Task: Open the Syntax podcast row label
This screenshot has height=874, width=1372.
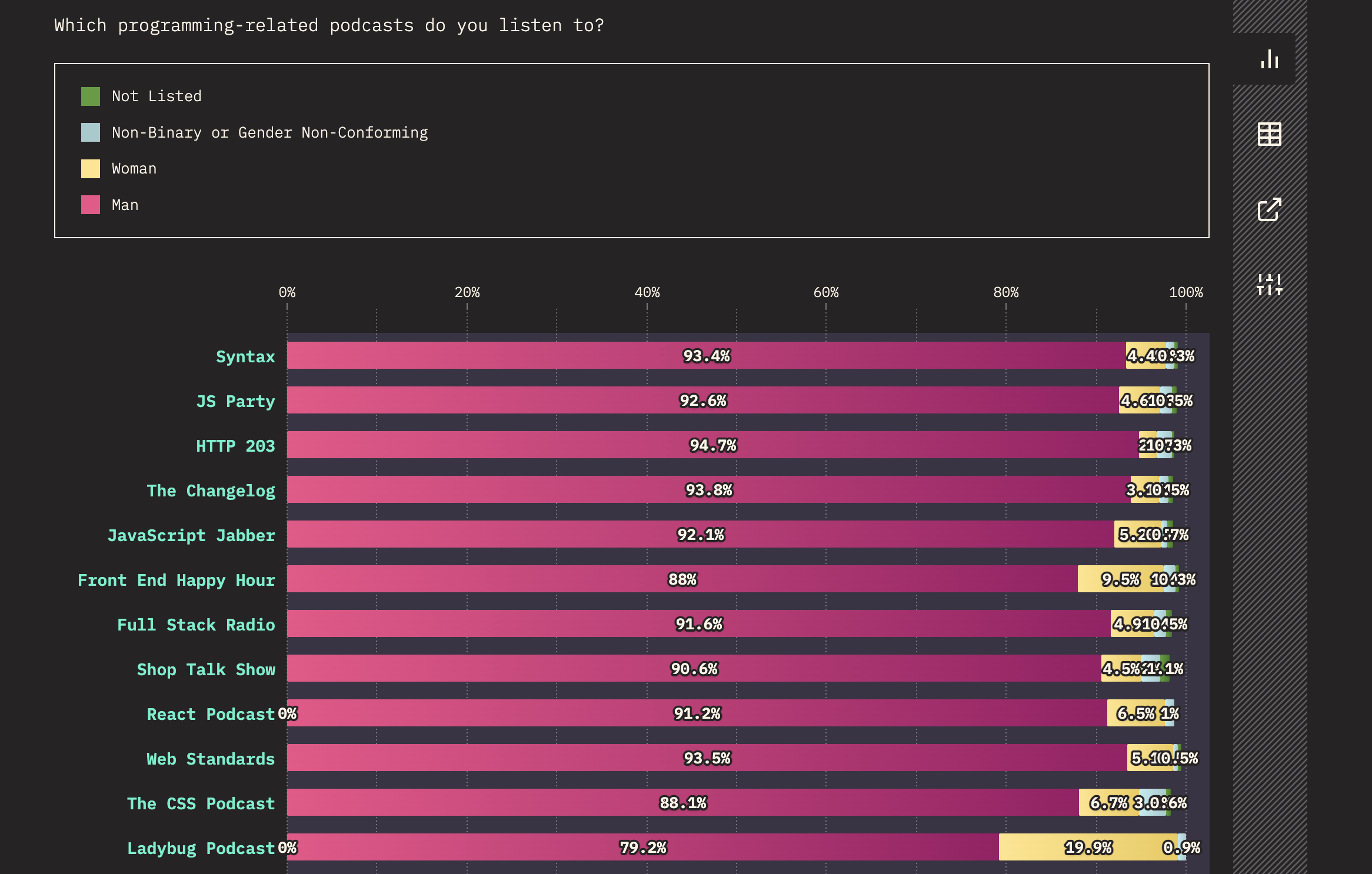Action: pyautogui.click(x=245, y=356)
